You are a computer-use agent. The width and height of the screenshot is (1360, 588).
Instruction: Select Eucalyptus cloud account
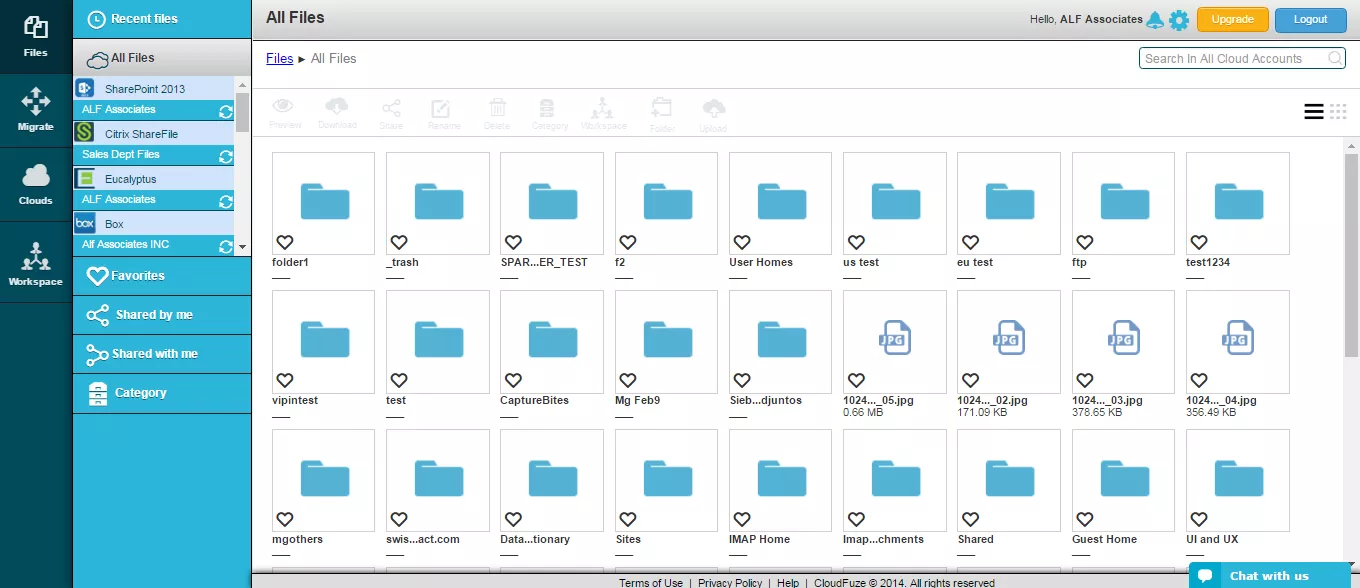(x=154, y=179)
